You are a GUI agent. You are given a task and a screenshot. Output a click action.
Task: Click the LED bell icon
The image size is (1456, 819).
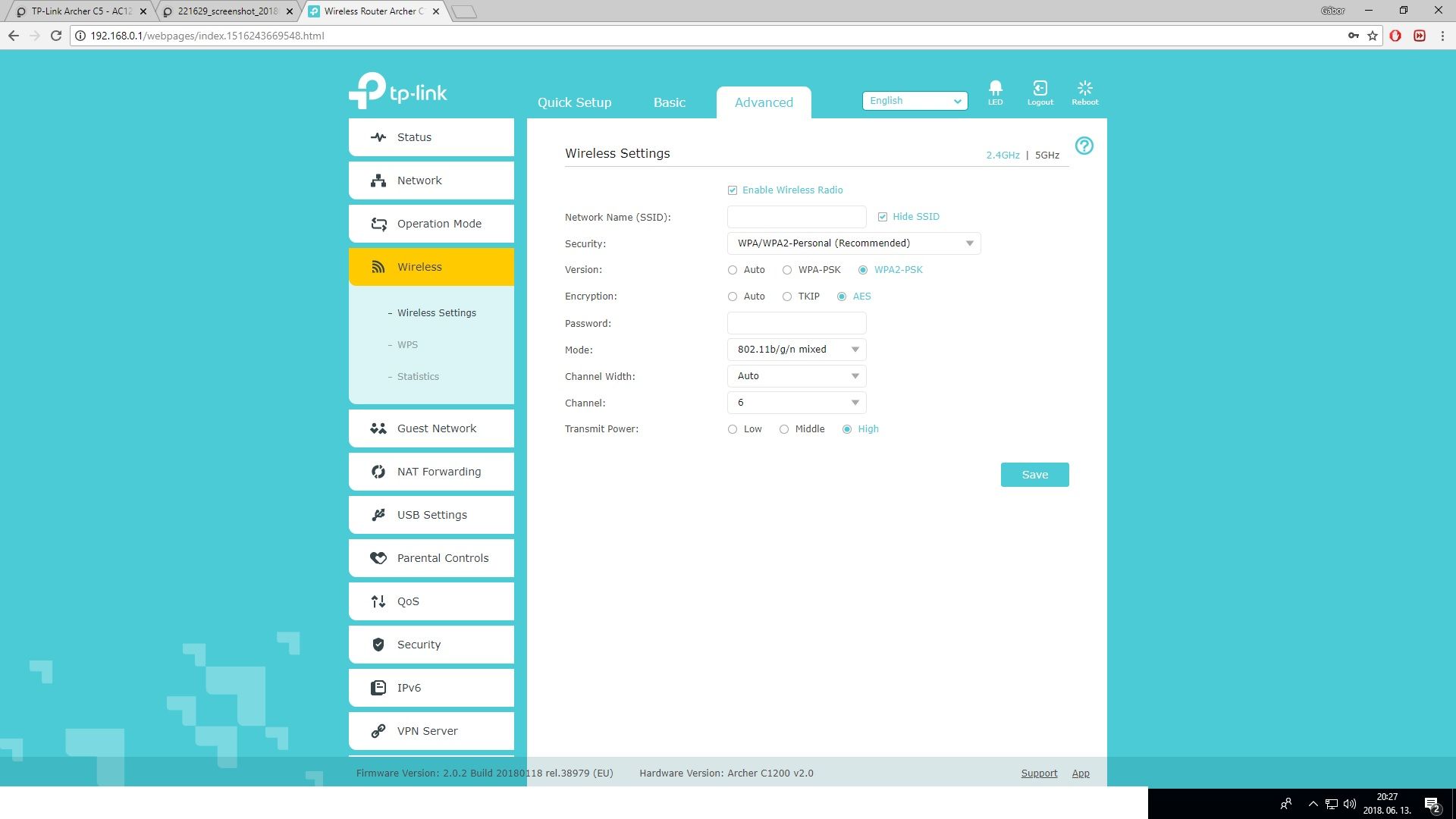[995, 89]
